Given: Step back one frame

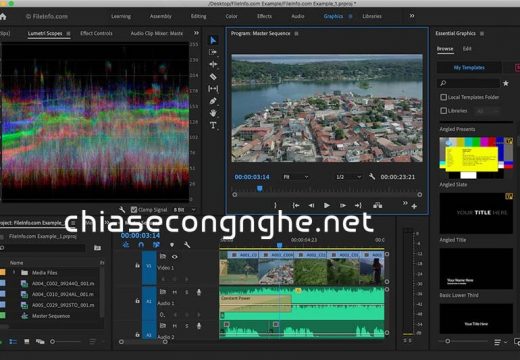Looking at the screenshot, I should click(311, 205).
